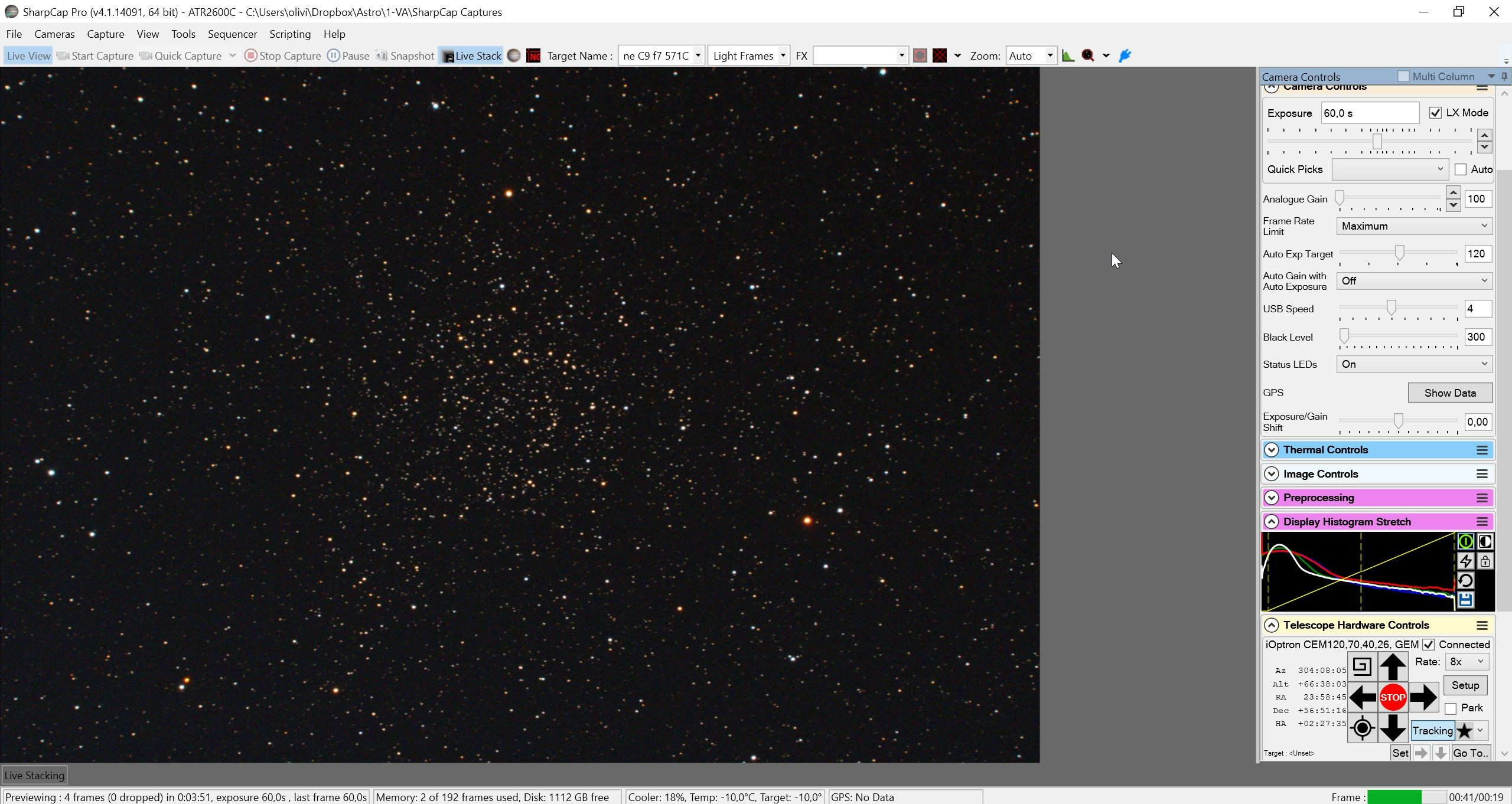Enable the Park checkbox

click(1451, 708)
